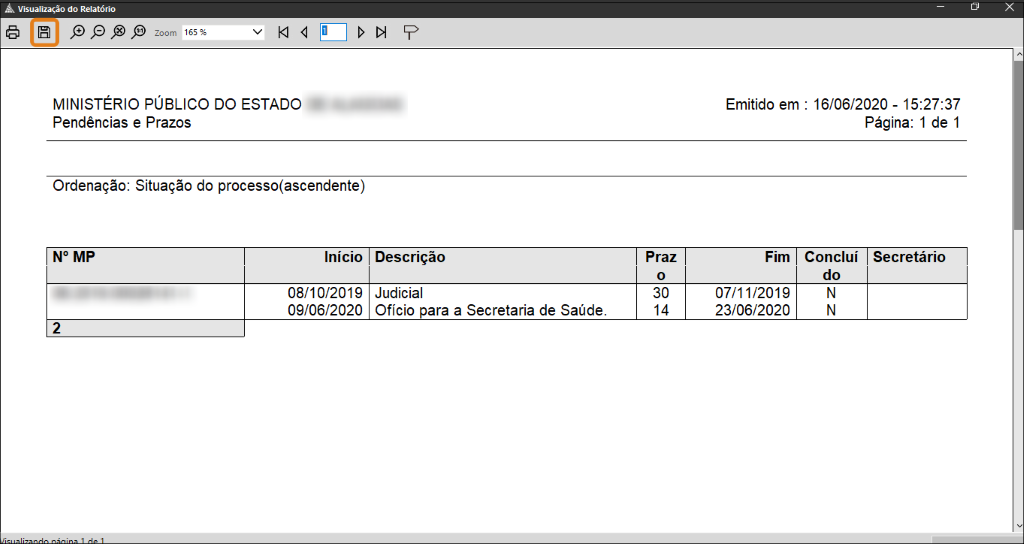The height and width of the screenshot is (544, 1024).
Task: Click 'Pendências e Prazos' subtitle text
Action: pyautogui.click(x=121, y=122)
